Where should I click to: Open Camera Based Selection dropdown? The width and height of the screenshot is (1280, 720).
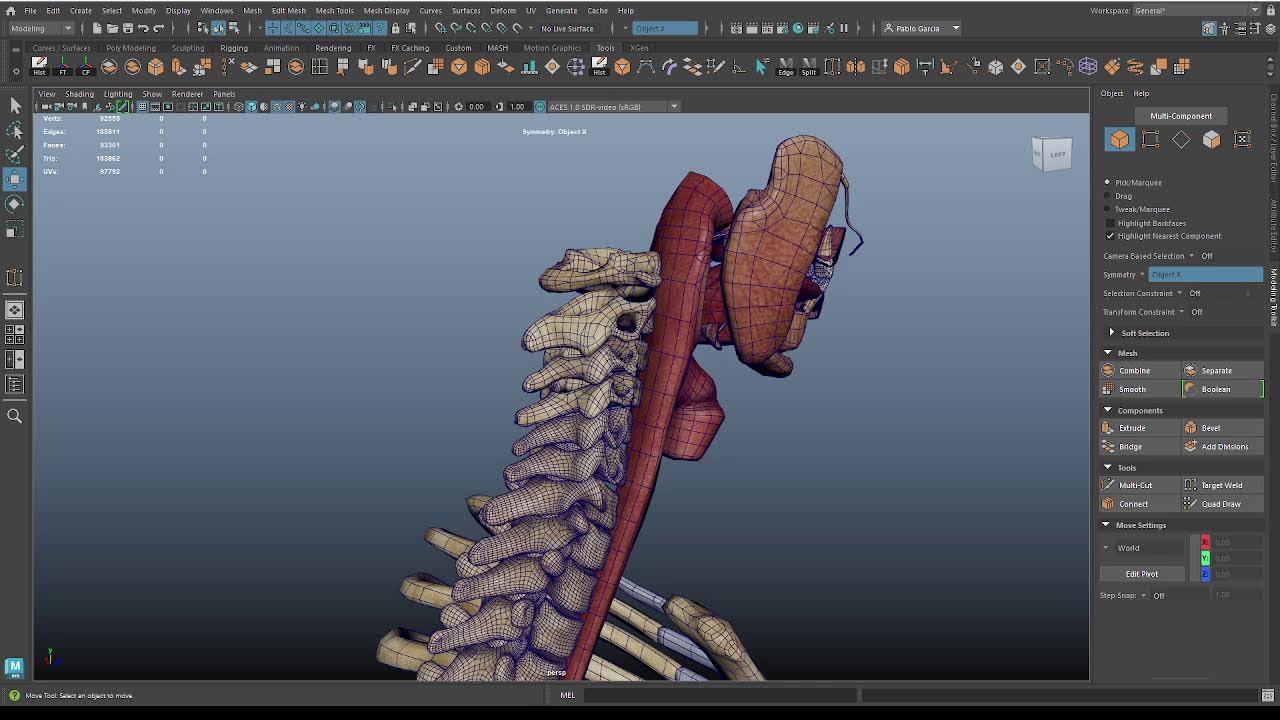click(1191, 256)
